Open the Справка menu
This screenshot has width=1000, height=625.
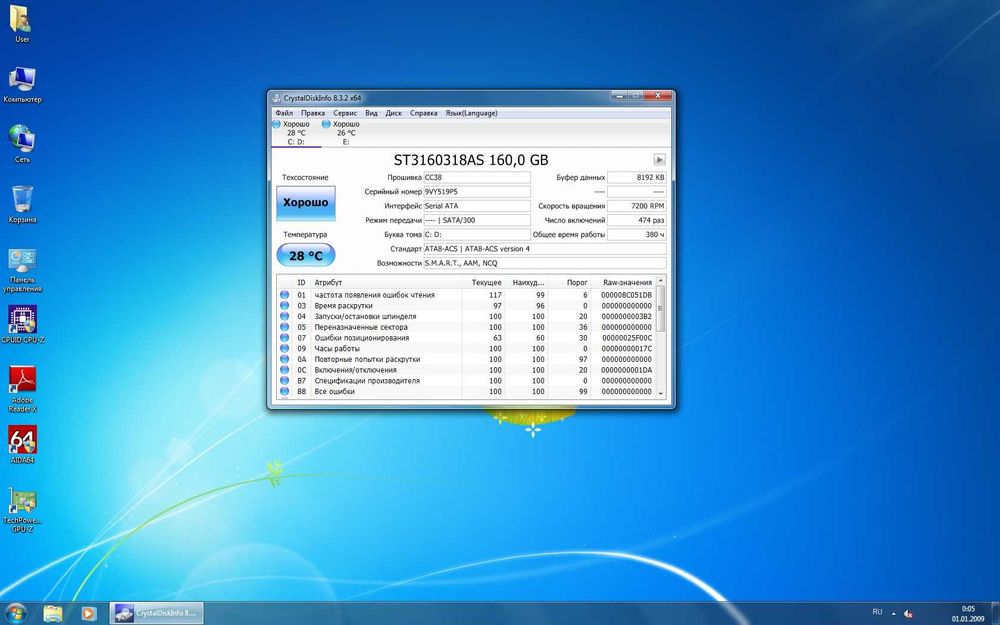point(423,113)
